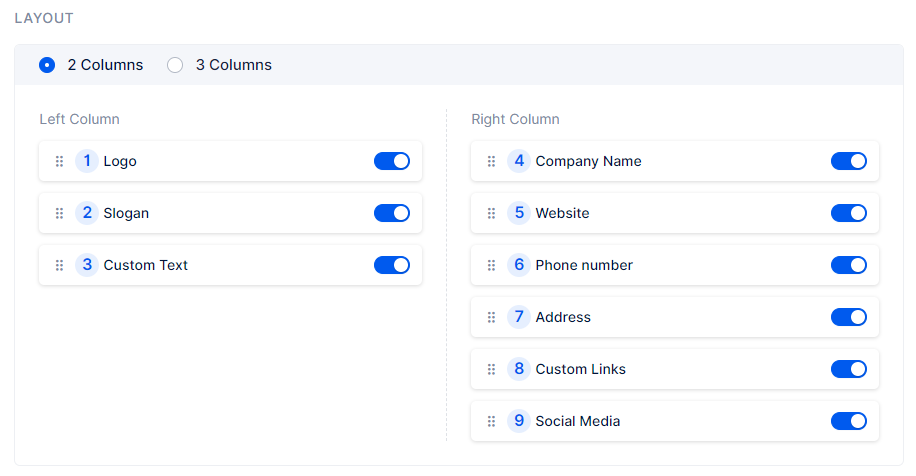Click the Phone number drag handle
916x476 pixels.
[491, 265]
